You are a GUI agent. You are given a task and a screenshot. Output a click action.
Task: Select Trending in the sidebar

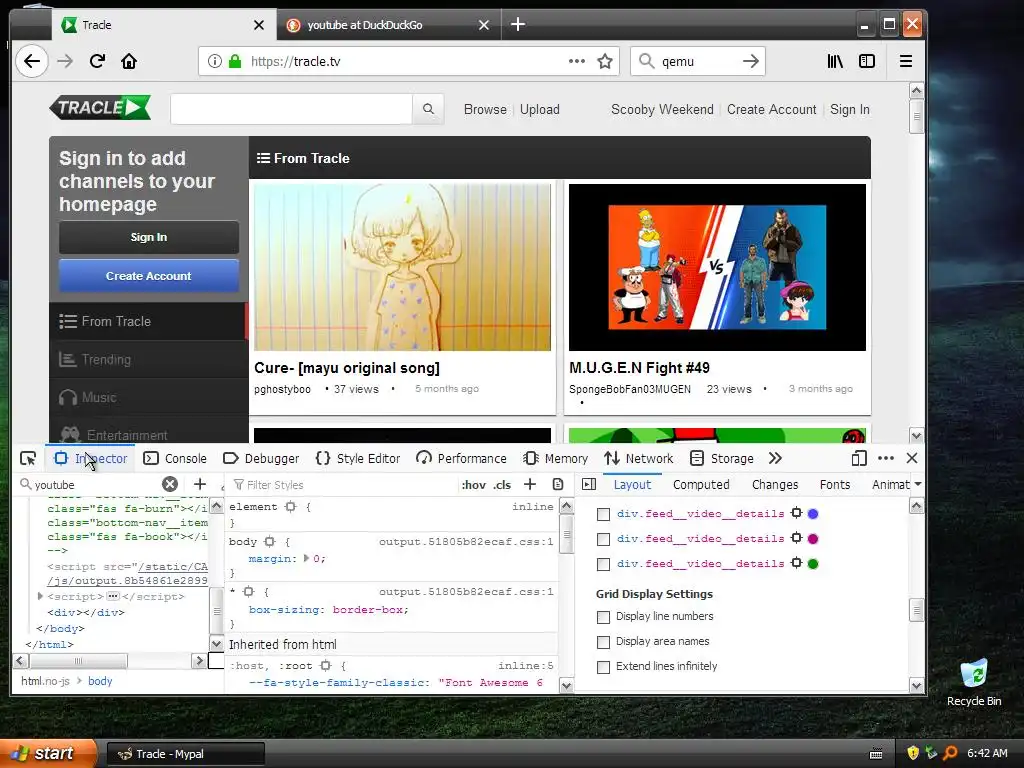tap(149, 359)
